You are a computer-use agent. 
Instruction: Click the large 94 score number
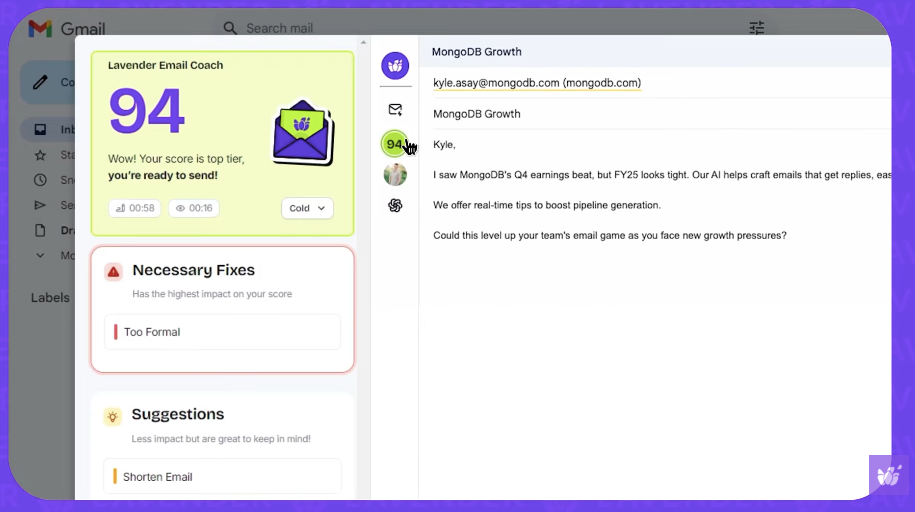point(147,110)
